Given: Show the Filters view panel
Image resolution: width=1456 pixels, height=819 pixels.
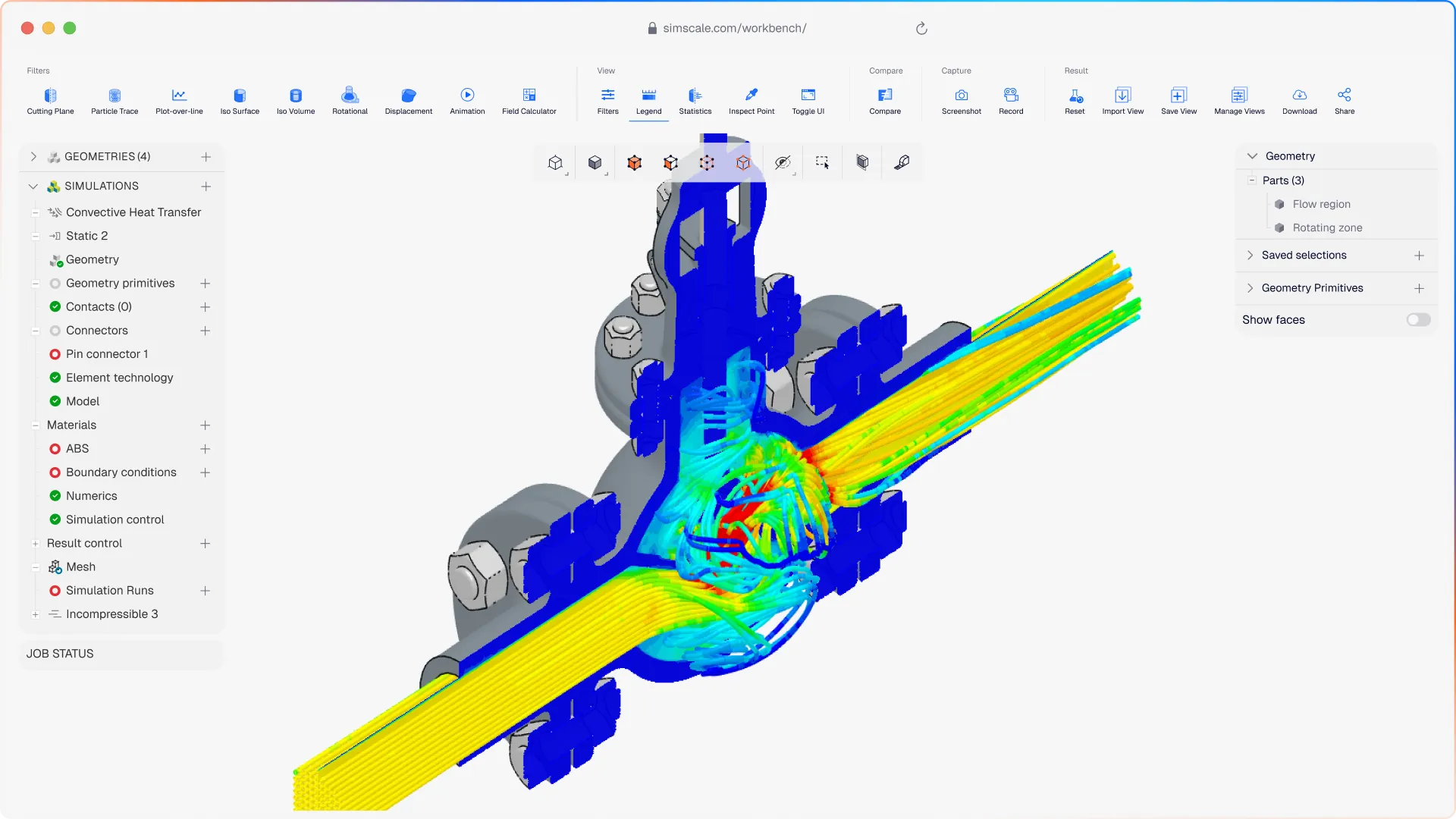Looking at the screenshot, I should (x=608, y=100).
